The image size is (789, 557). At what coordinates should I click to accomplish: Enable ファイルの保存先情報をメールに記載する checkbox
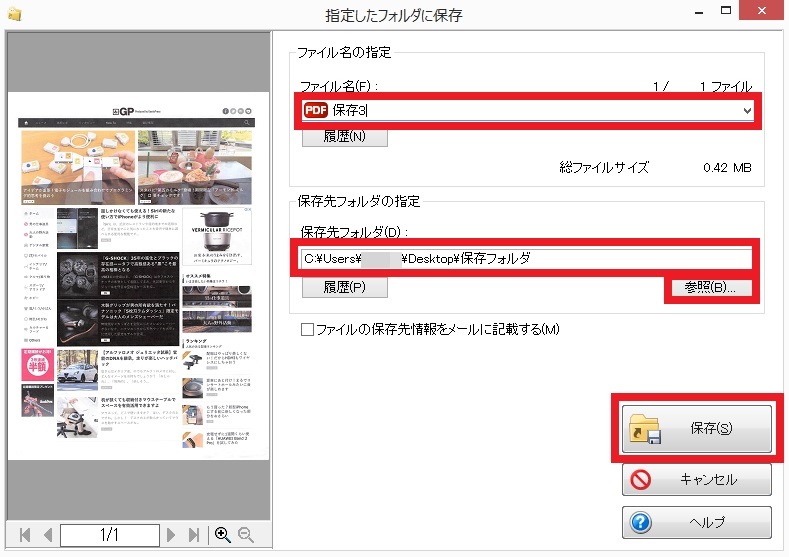tap(308, 329)
